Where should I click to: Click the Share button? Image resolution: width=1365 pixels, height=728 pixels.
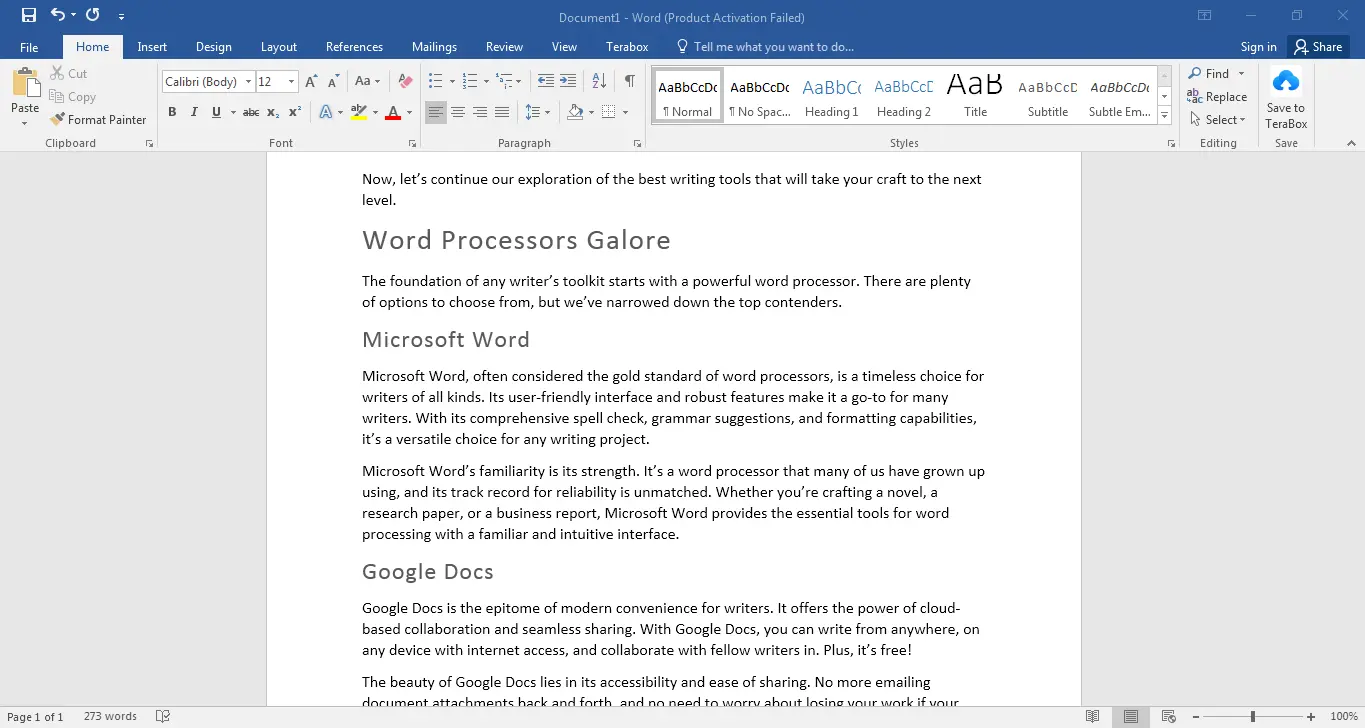(1318, 47)
